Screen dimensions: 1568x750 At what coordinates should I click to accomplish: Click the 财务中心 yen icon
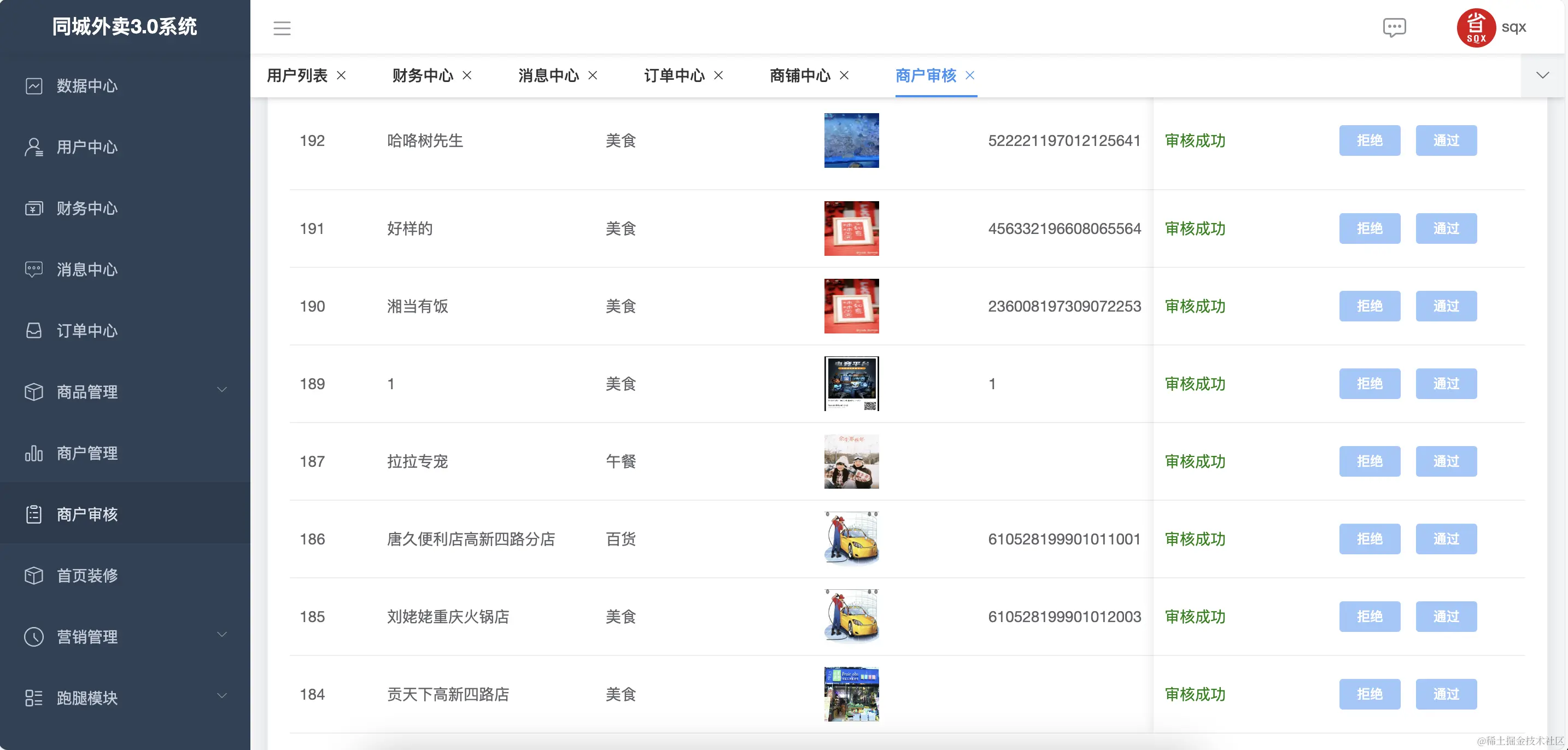pos(34,208)
